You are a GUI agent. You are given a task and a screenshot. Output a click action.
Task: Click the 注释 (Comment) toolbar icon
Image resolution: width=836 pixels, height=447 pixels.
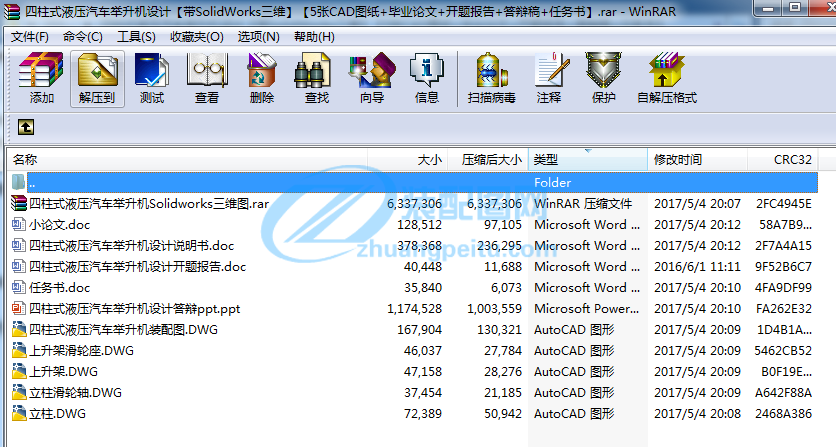[549, 78]
